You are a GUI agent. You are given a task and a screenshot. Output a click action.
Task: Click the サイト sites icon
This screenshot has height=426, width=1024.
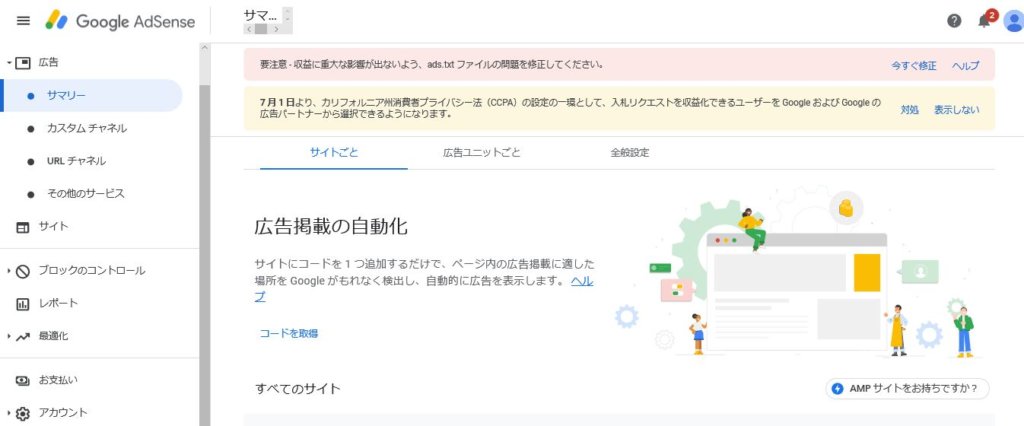pyautogui.click(x=23, y=227)
